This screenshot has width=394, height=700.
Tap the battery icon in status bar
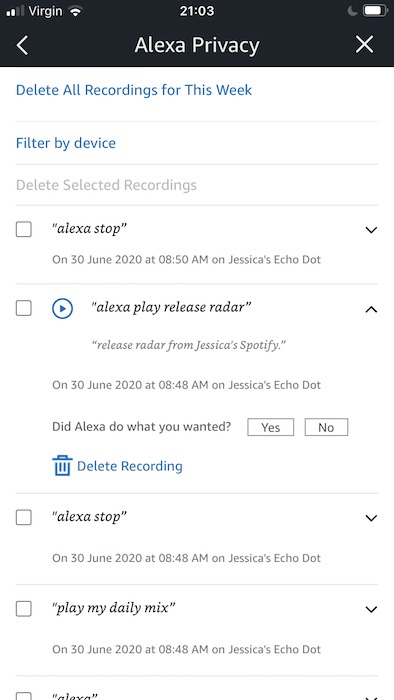pos(375,11)
